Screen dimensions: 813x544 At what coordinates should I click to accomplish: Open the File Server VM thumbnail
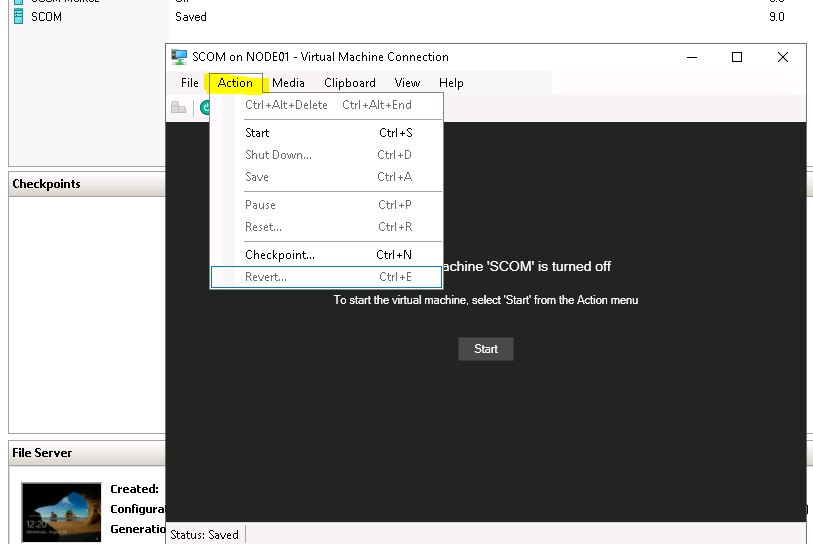61,512
